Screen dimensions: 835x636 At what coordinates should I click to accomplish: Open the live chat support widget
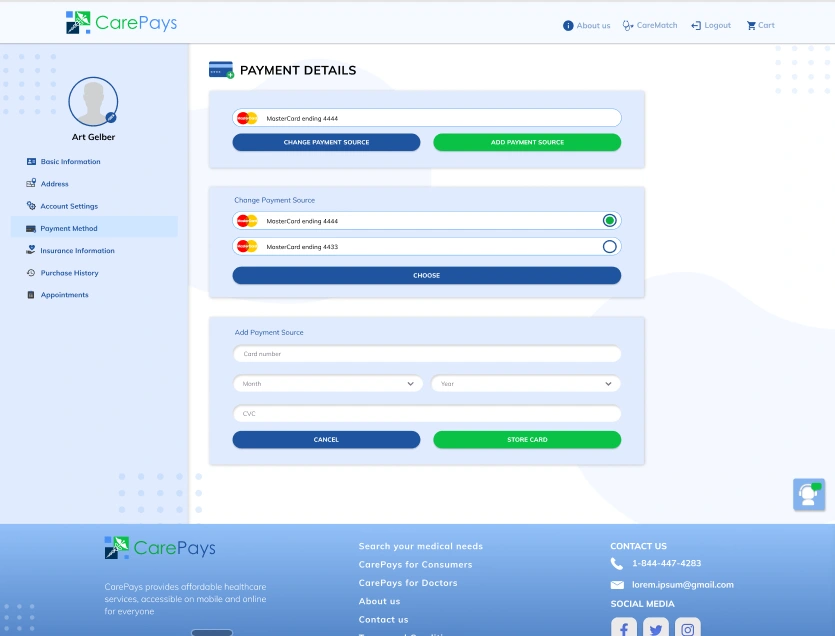point(809,494)
